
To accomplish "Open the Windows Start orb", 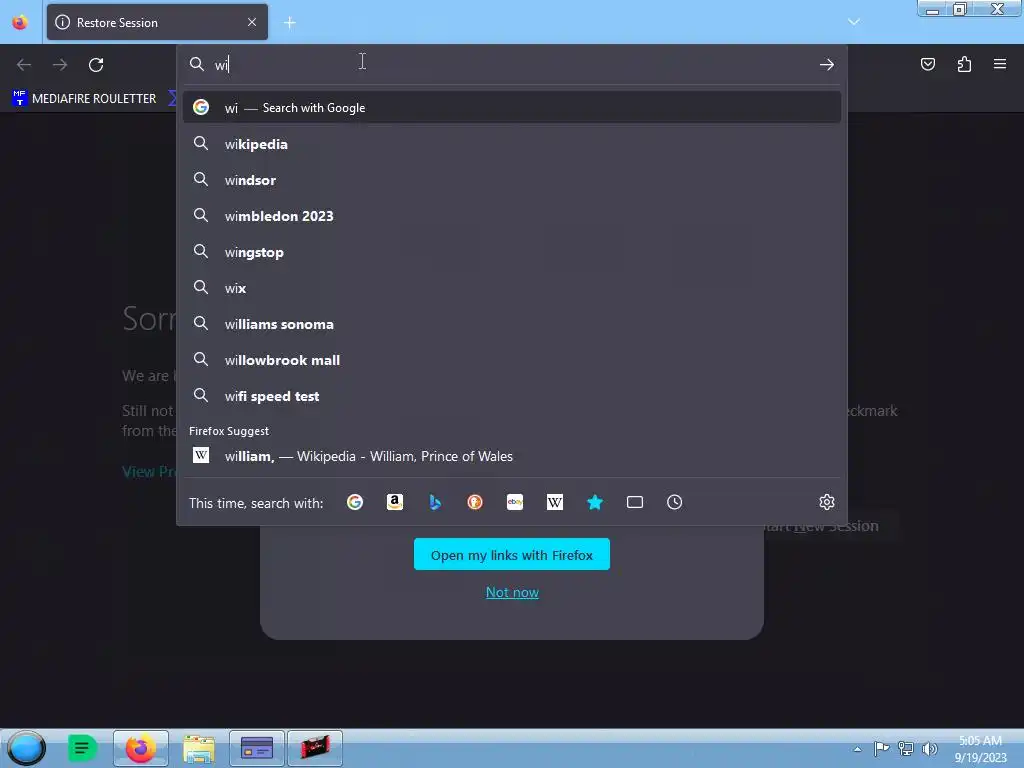I will 27,748.
